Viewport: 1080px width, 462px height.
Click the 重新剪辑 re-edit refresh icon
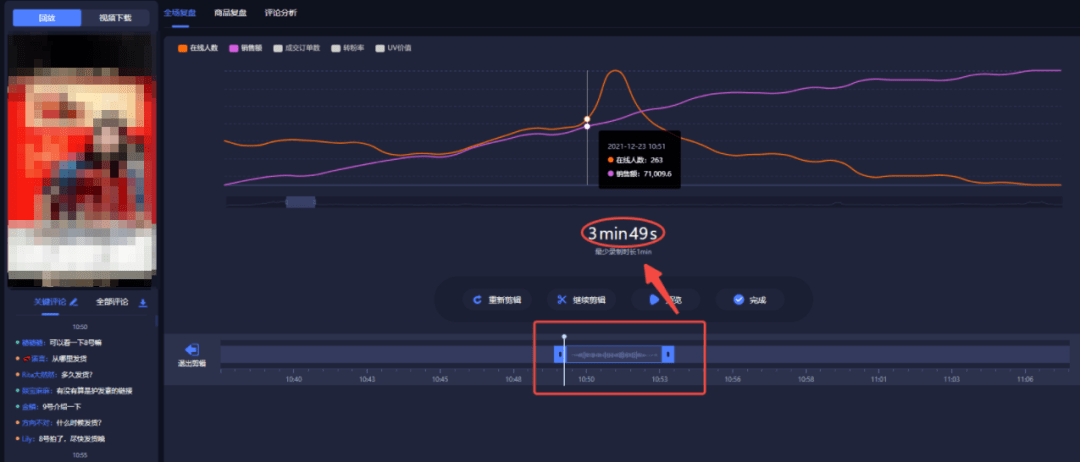tap(477, 300)
